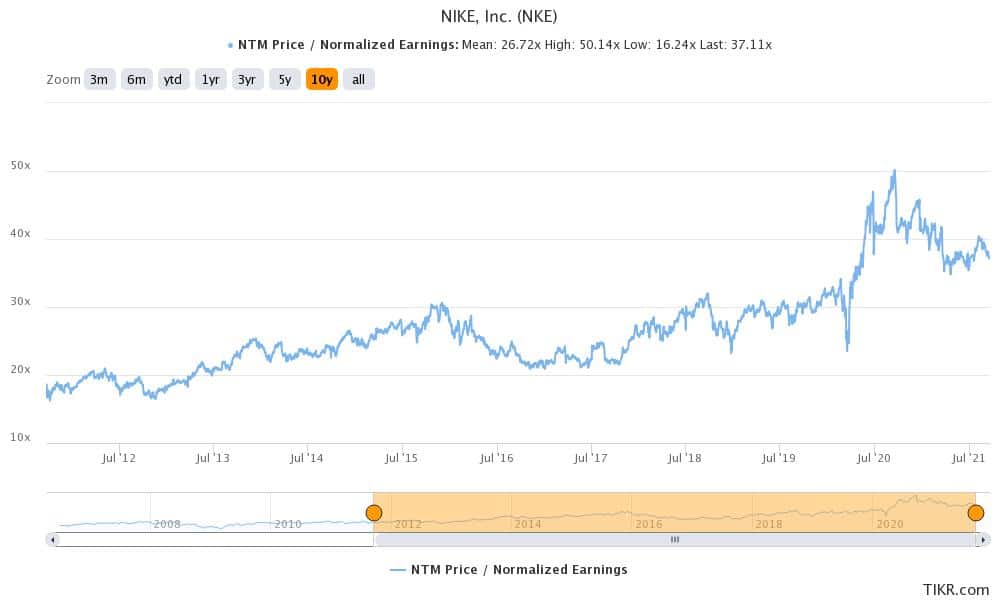Click the 2016 label in the navigator
The image size is (1000, 600).
point(649,524)
